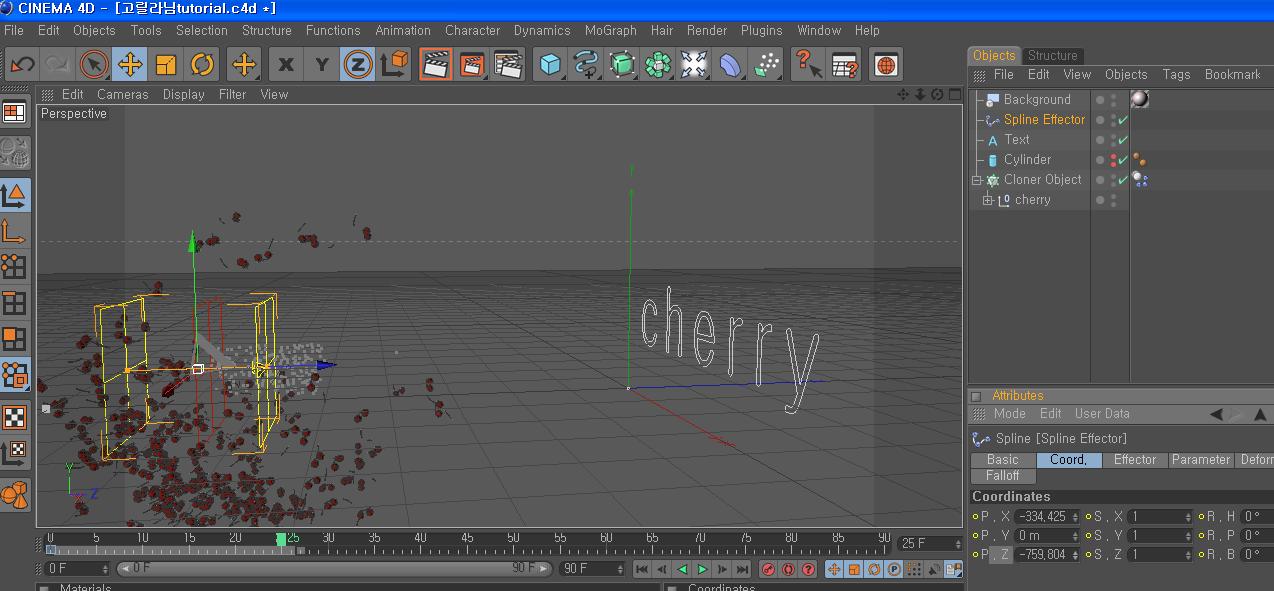Open the scene objects arrows icon
1274x591 pixels.
tap(694, 65)
